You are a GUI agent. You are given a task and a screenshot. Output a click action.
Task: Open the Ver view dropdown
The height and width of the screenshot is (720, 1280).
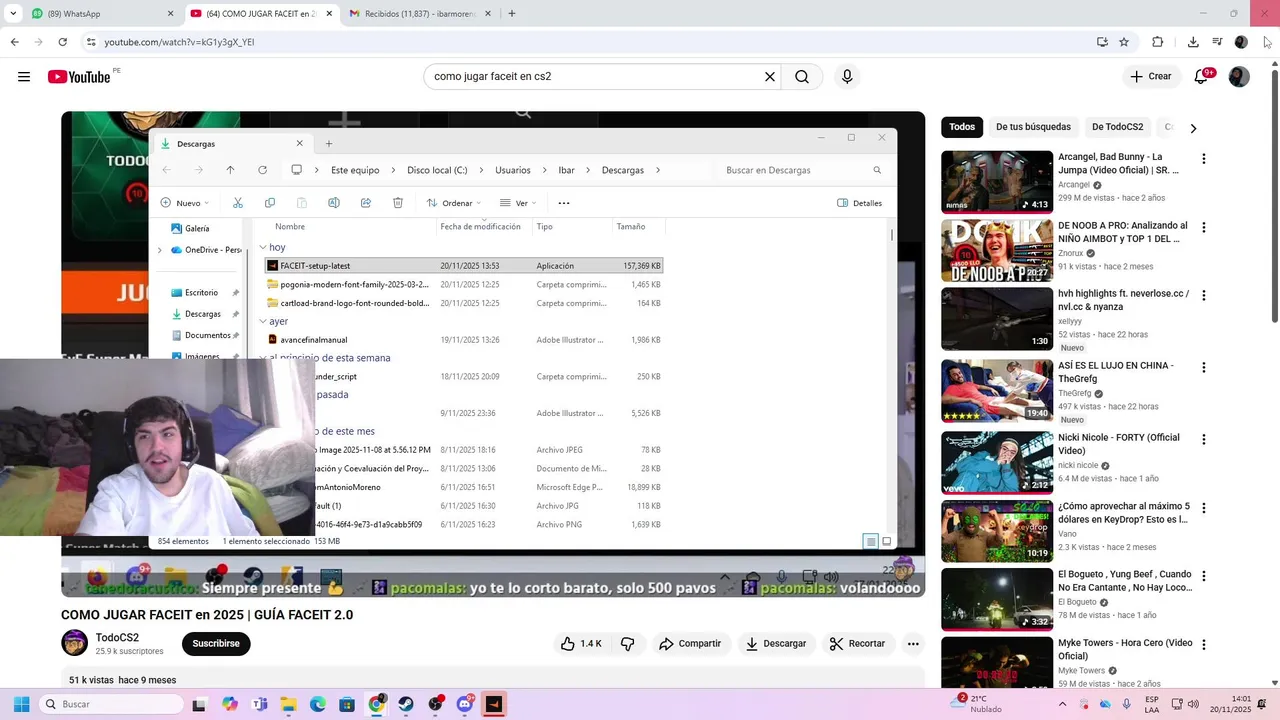click(518, 203)
